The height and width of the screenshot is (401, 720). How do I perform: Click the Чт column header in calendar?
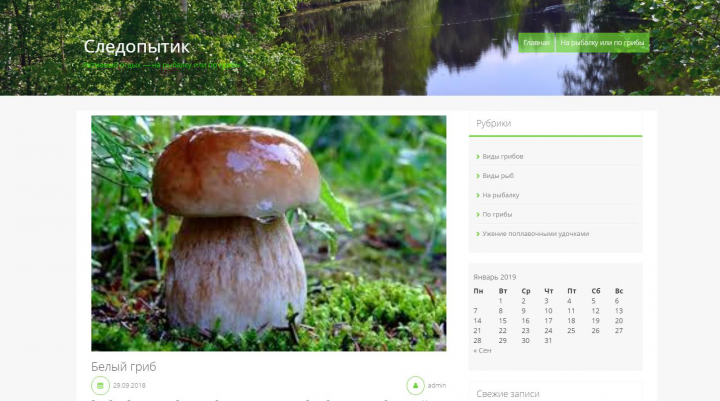(549, 291)
